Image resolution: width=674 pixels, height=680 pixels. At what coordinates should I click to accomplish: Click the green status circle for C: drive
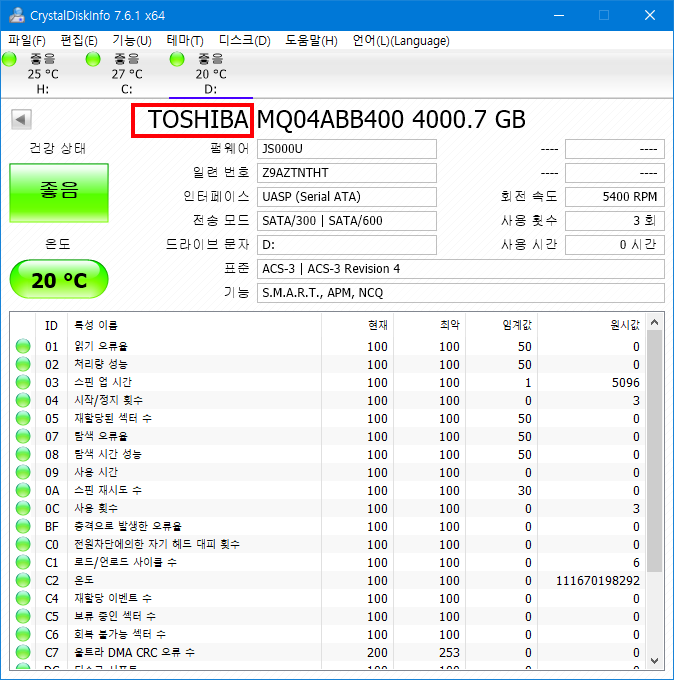pyautogui.click(x=93, y=59)
